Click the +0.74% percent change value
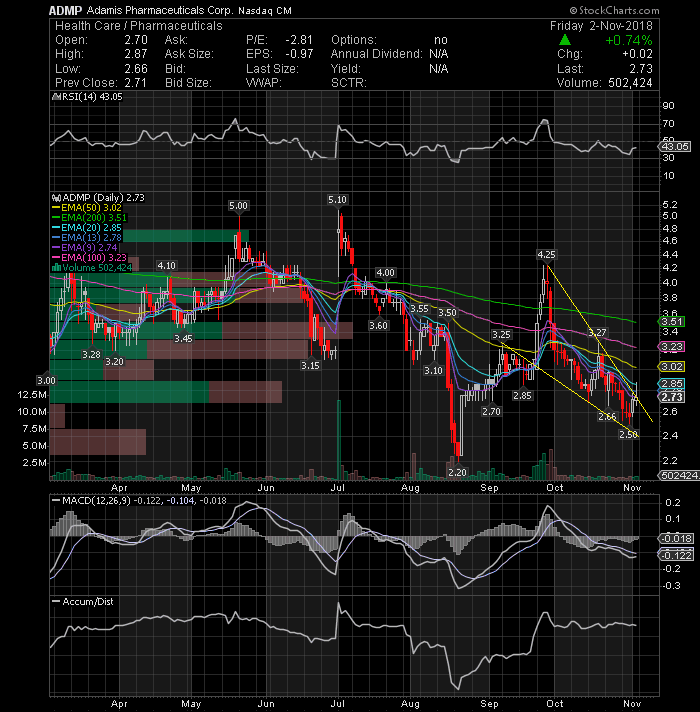The width and height of the screenshot is (700, 712). coord(629,40)
